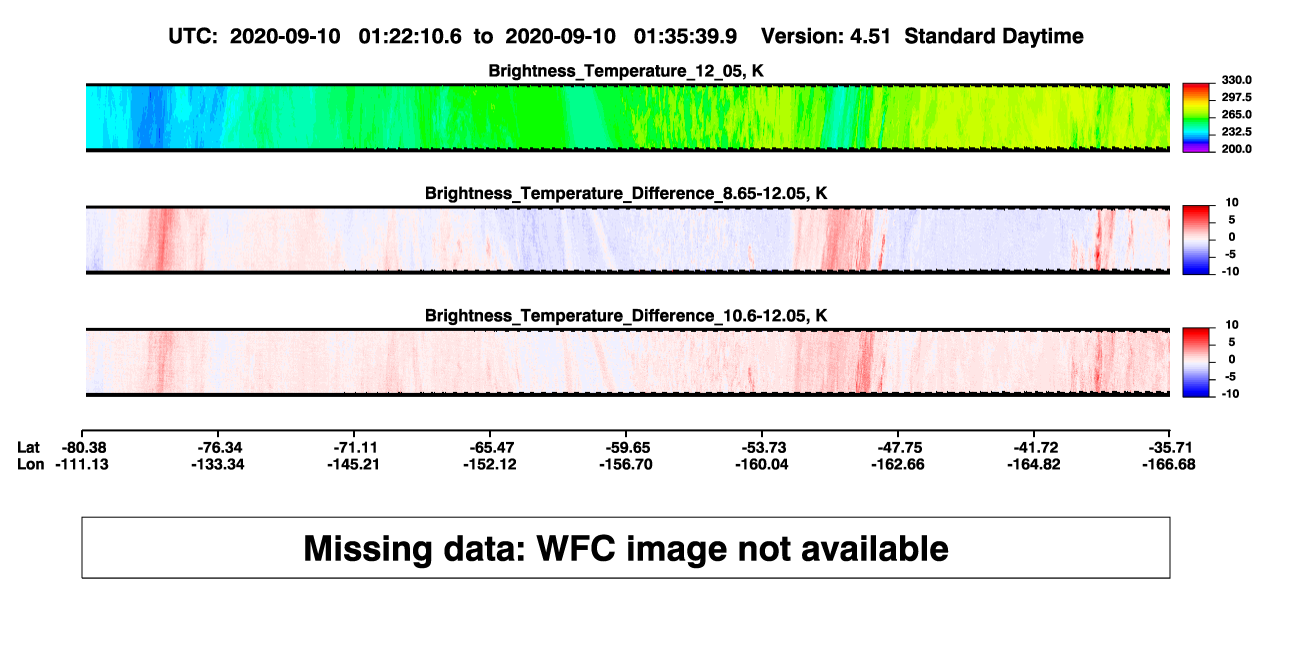Click the 265.0 colorbar label
The width and height of the screenshot is (1300, 667).
(1236, 114)
